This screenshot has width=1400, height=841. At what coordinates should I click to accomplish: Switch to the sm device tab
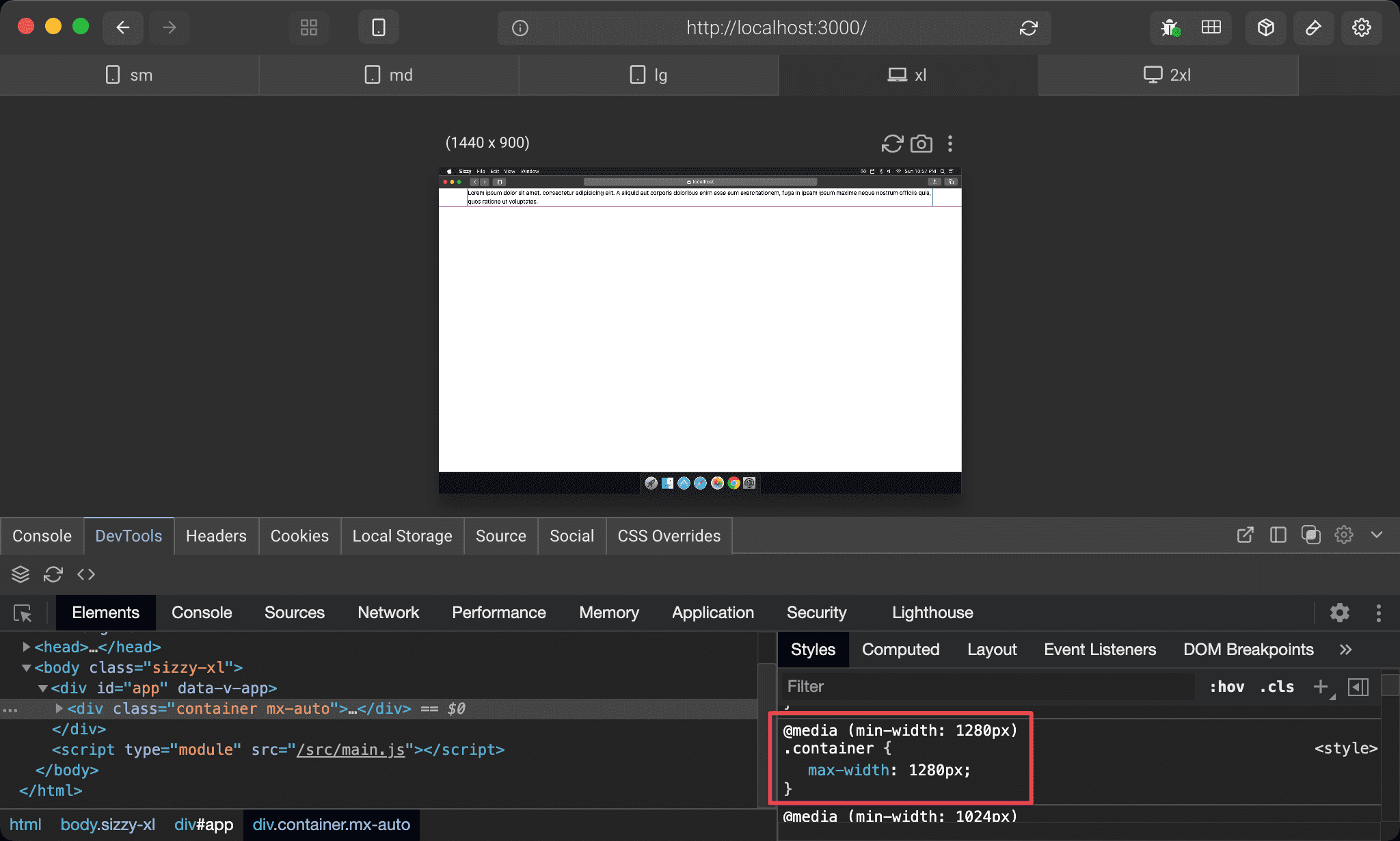tap(129, 75)
